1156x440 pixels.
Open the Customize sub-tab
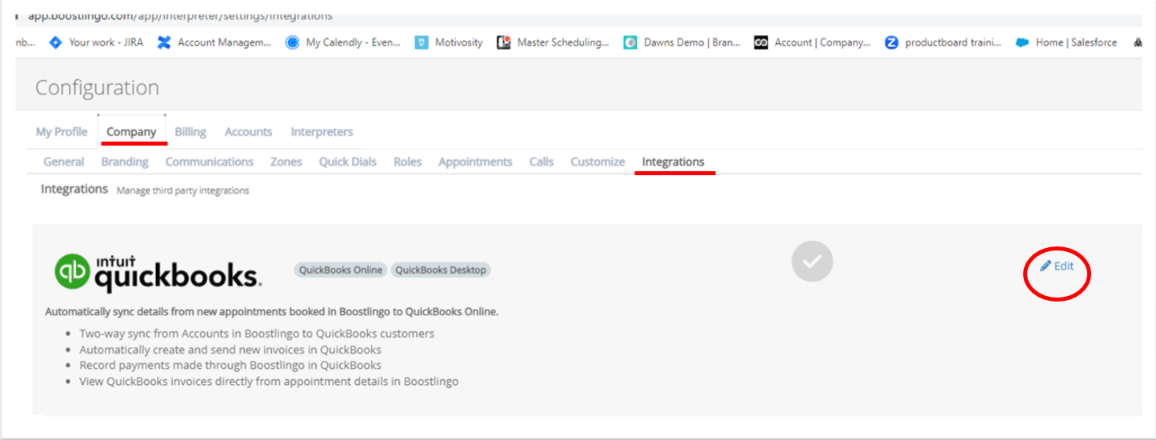pos(598,161)
